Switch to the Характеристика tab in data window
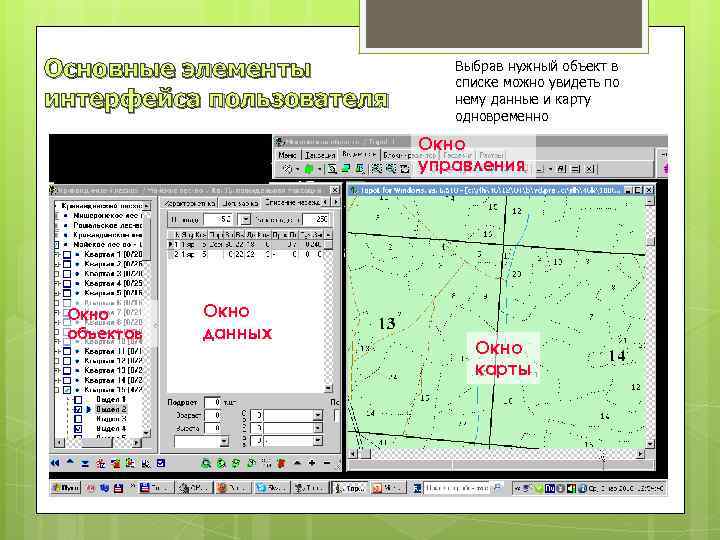The image size is (720, 540). [190, 202]
